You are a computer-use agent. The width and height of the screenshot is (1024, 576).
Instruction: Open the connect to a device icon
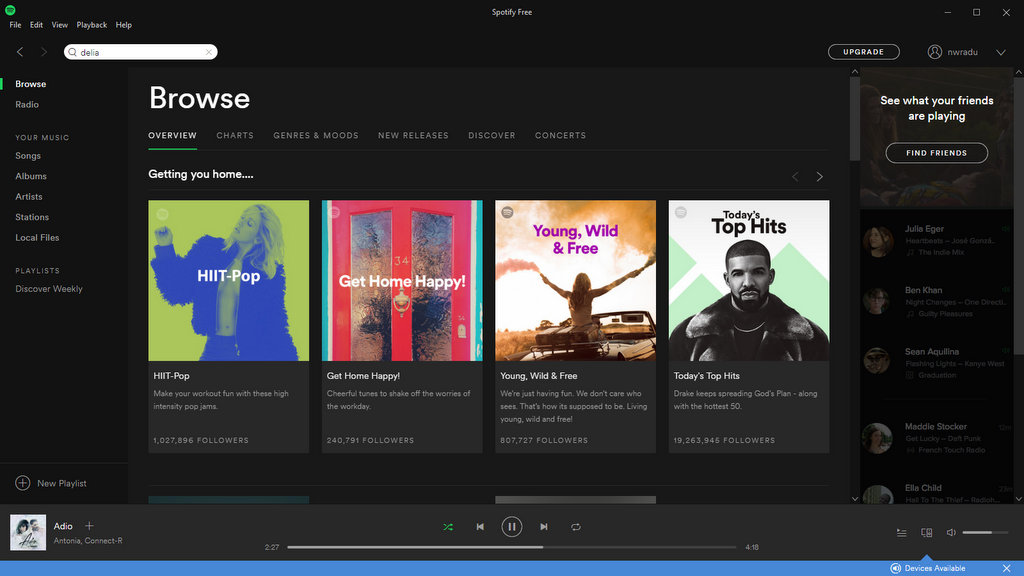tap(926, 533)
